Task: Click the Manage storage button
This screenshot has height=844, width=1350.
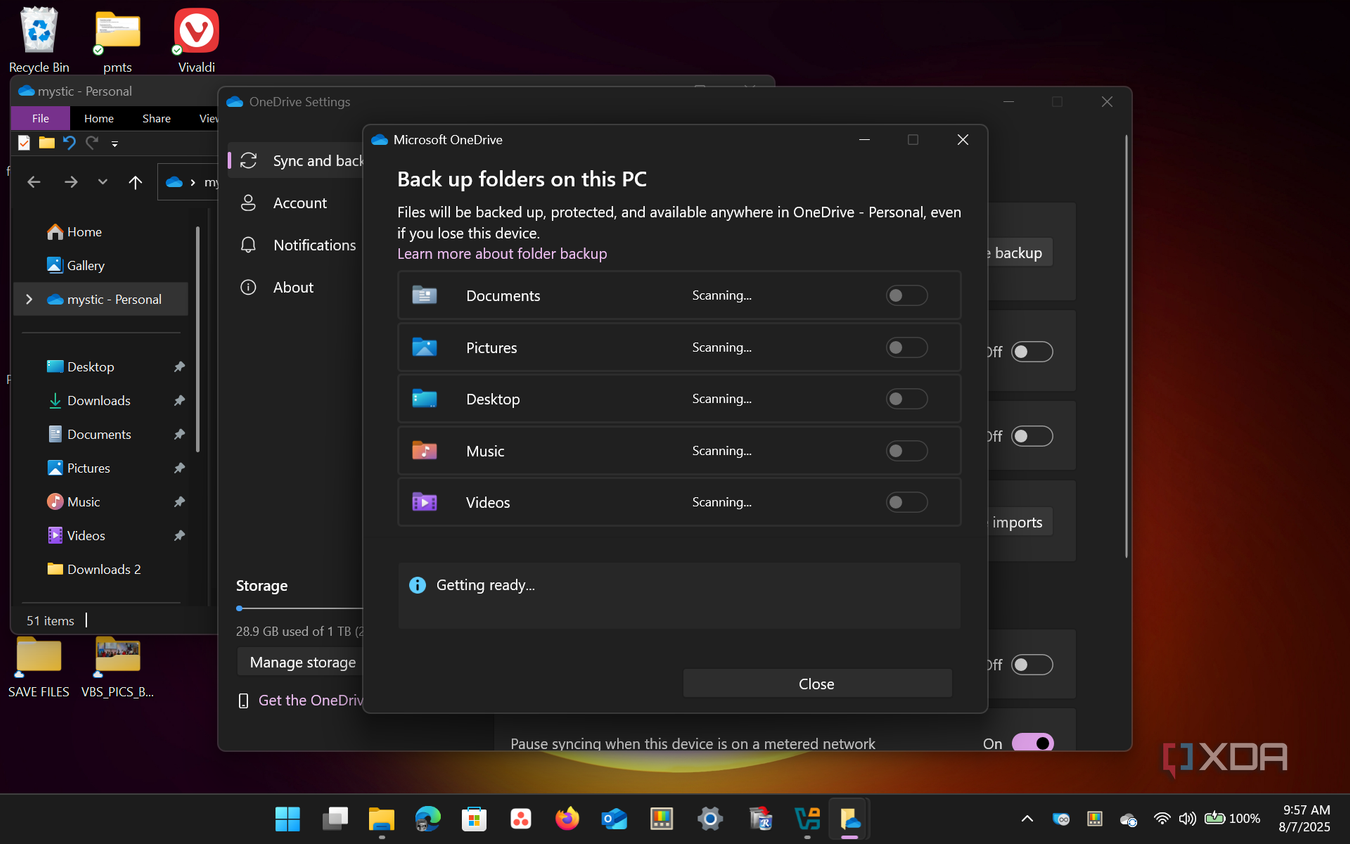Action: [x=300, y=662]
